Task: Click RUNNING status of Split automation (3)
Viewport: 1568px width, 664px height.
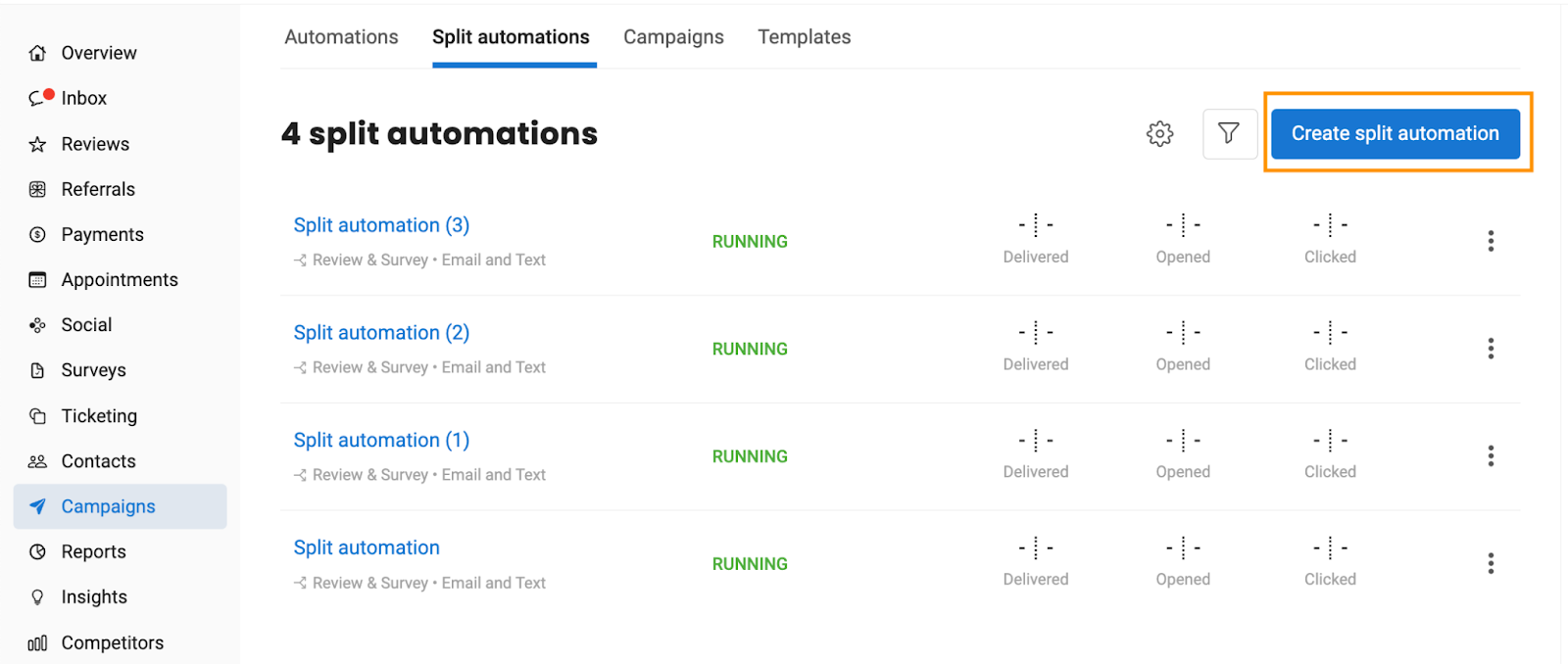Action: click(x=750, y=242)
